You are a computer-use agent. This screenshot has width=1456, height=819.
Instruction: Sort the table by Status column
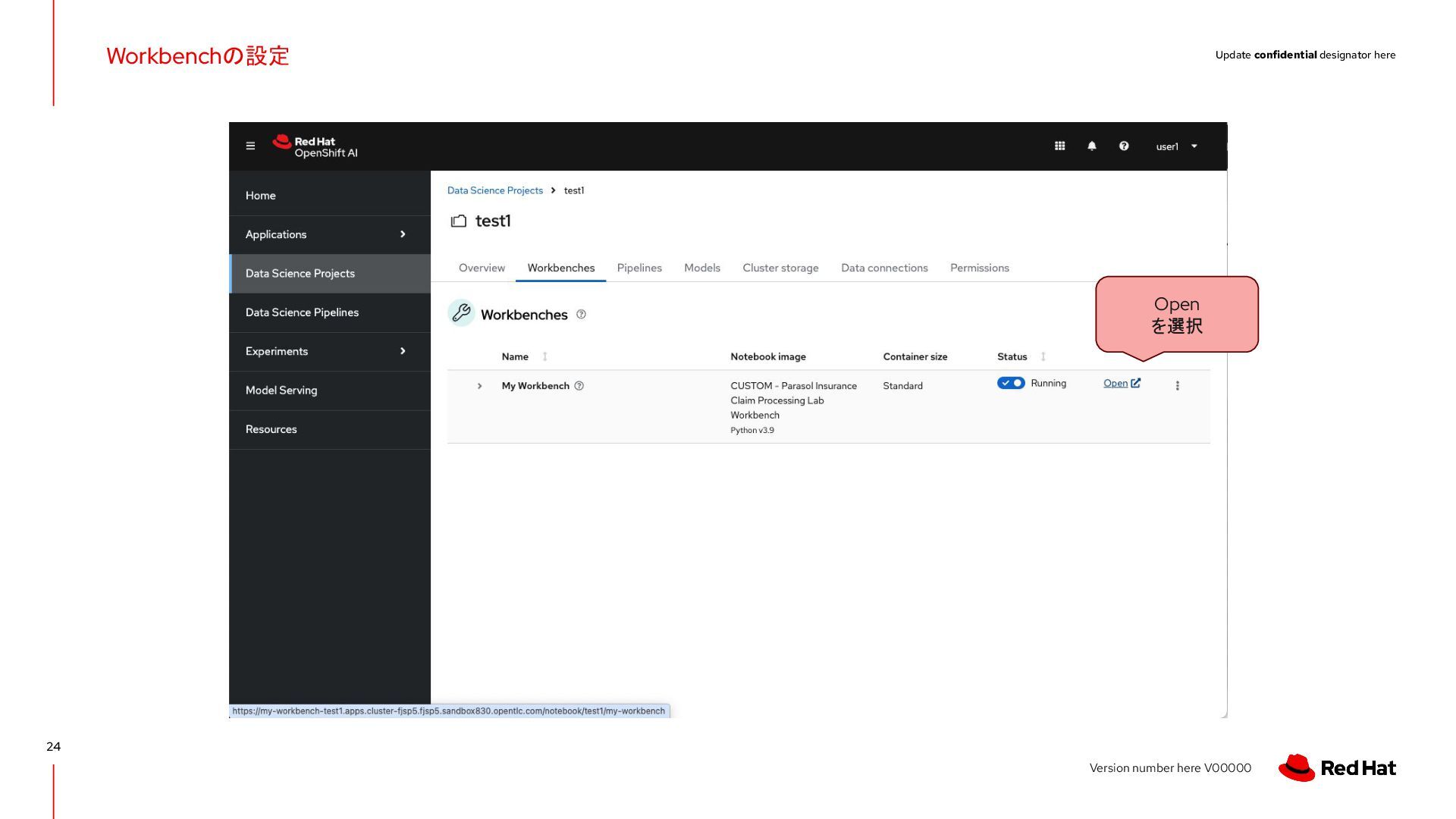1021,356
